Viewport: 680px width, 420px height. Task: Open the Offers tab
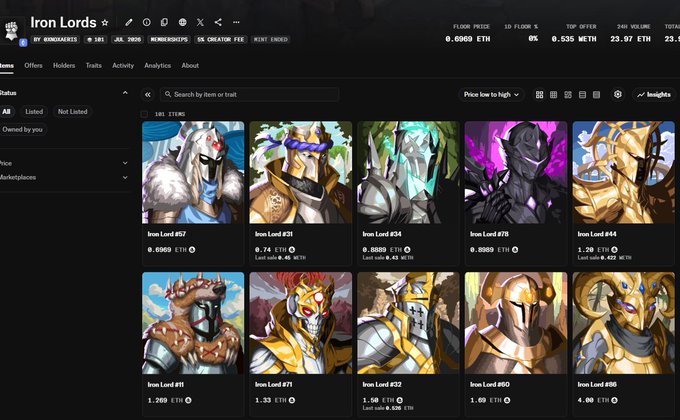click(33, 66)
